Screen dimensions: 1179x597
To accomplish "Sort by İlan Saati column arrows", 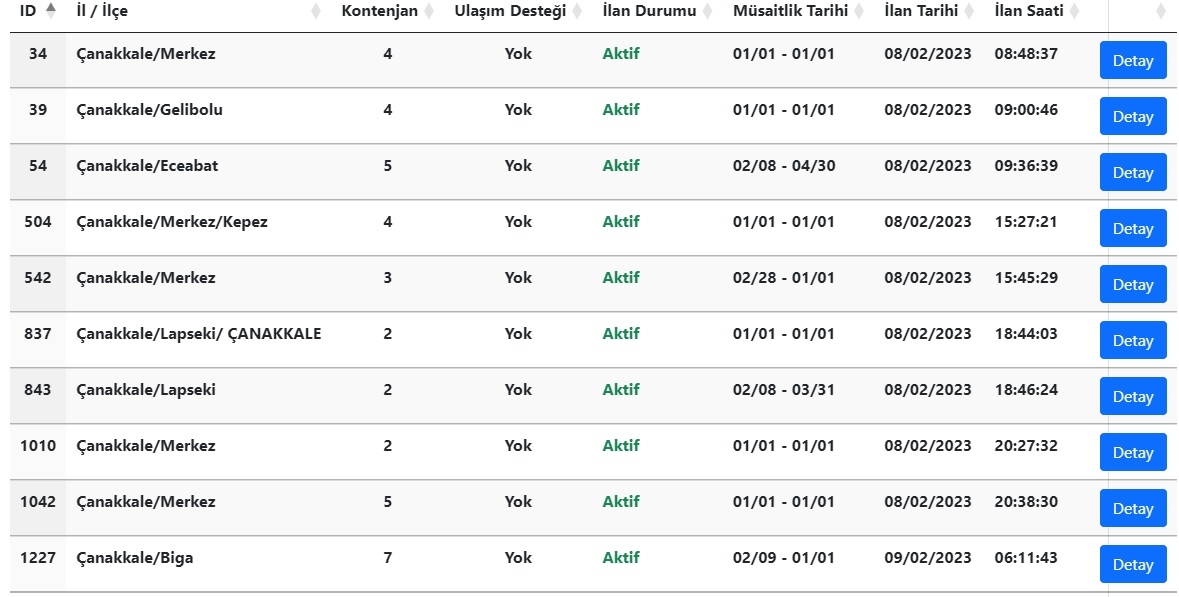I will pos(1074,11).
